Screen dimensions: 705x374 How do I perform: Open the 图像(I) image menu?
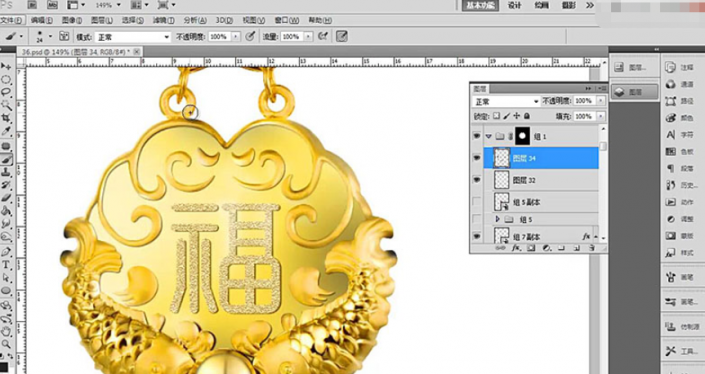coord(72,20)
